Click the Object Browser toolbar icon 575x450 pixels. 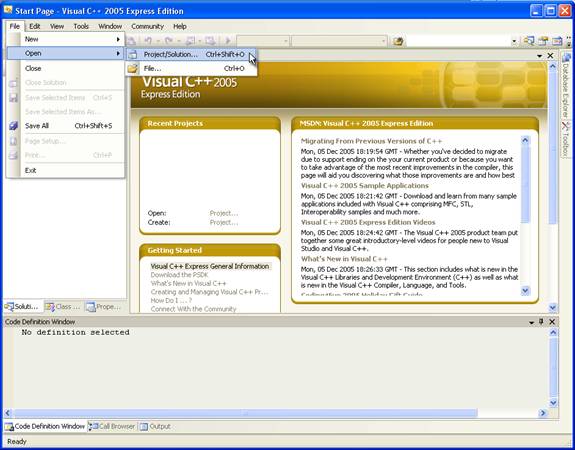(557, 41)
